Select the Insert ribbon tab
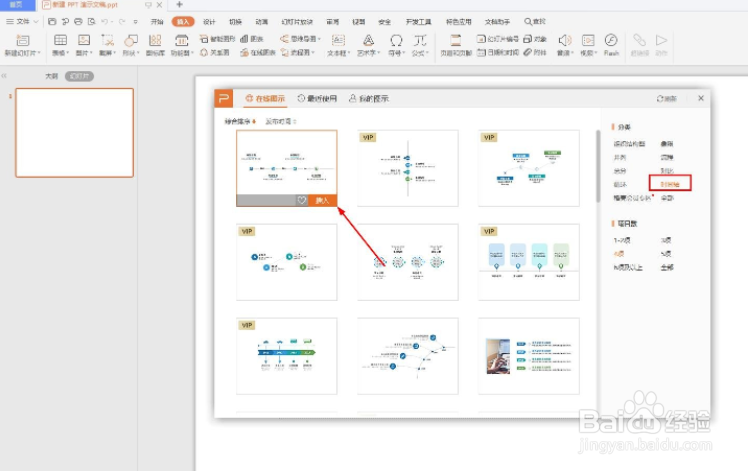This screenshot has height=471, width=754. click(x=183, y=22)
